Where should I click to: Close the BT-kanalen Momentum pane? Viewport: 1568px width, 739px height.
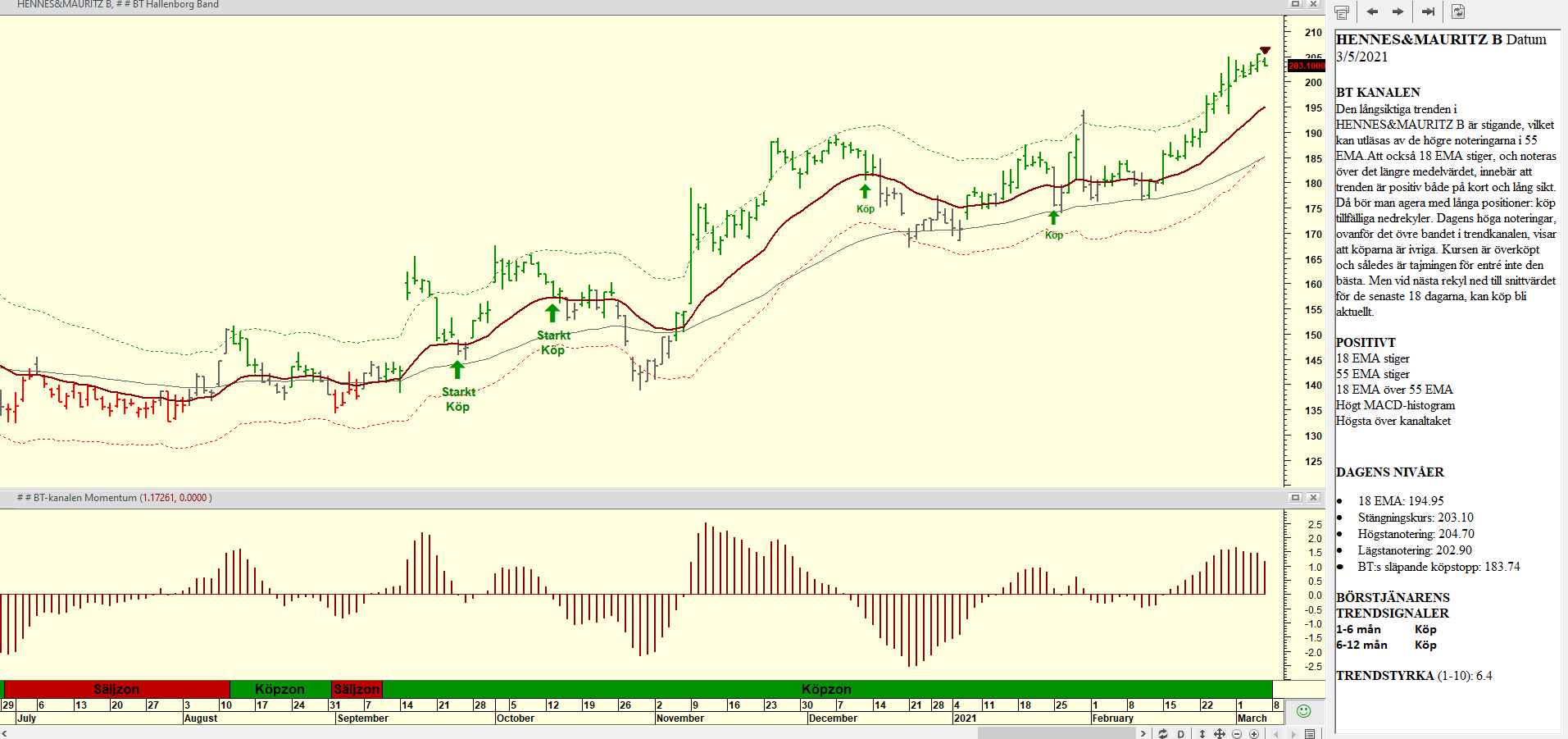[1313, 498]
